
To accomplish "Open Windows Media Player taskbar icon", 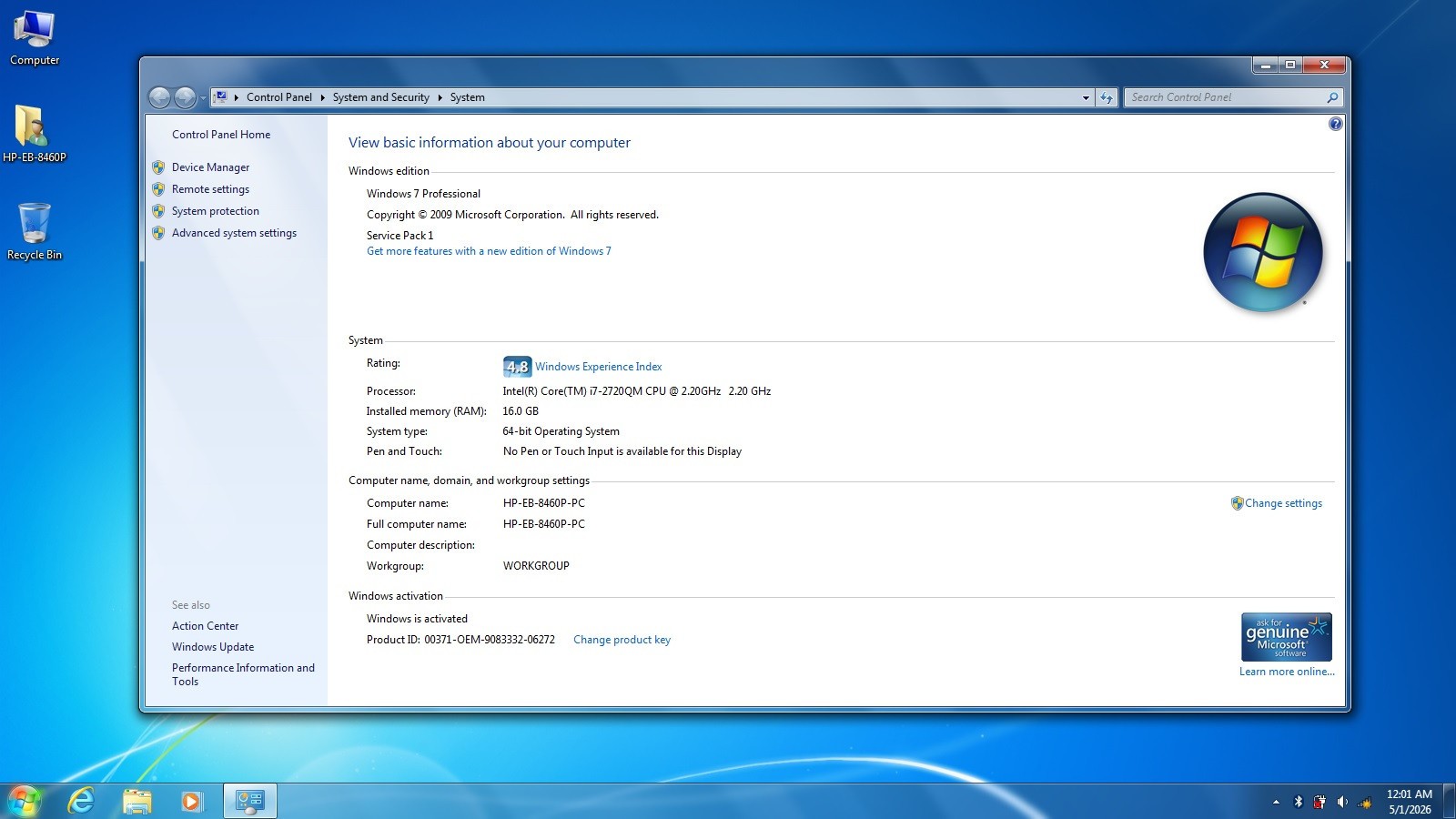I will 191,801.
